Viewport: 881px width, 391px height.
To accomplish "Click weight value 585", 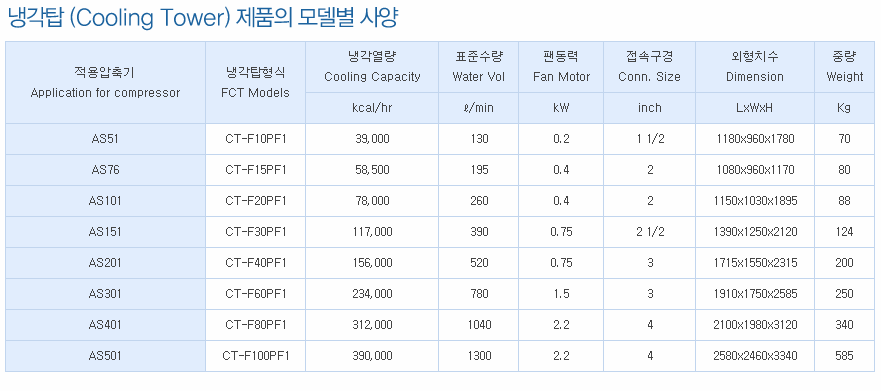I will click(x=844, y=356).
